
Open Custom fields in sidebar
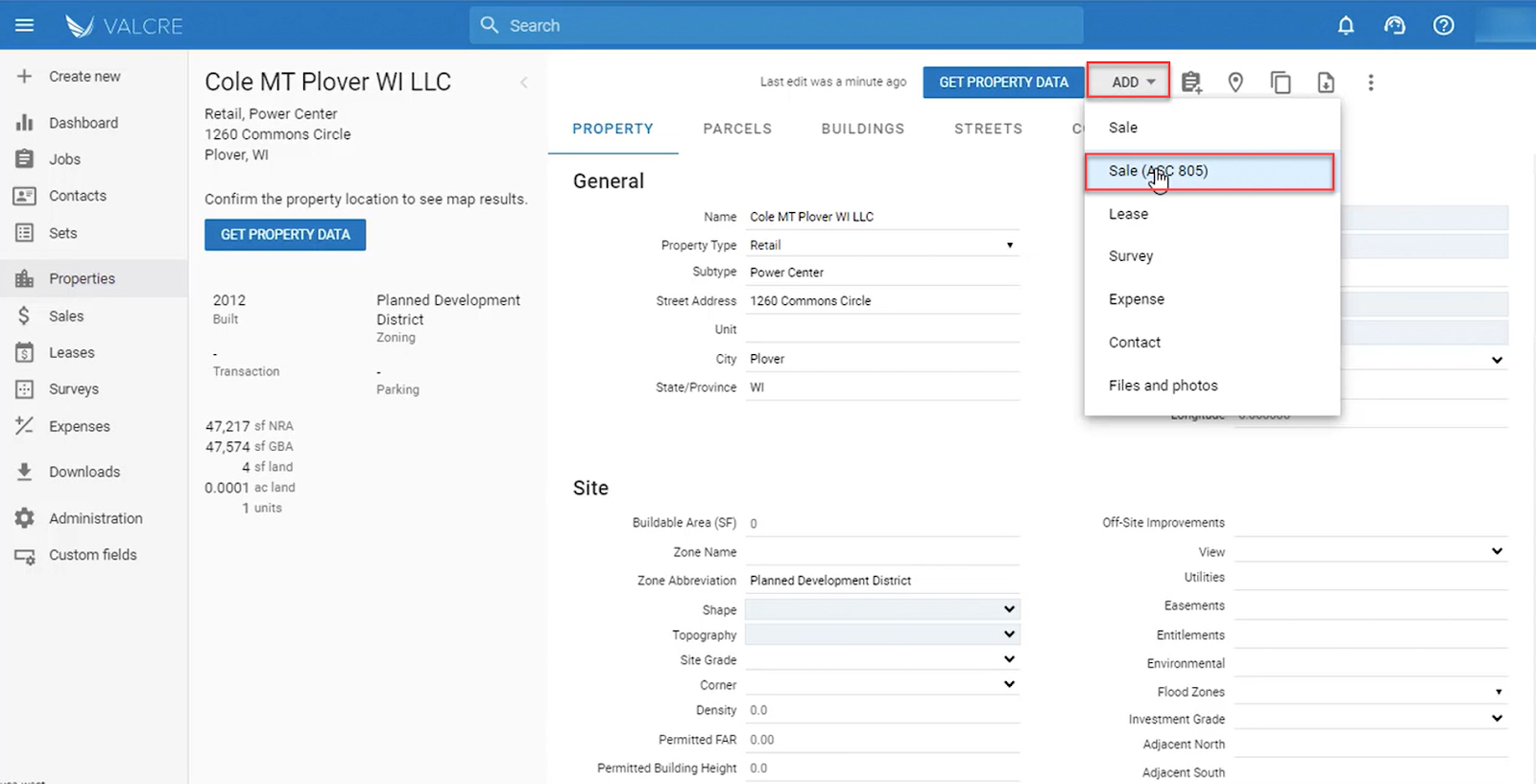click(x=93, y=555)
